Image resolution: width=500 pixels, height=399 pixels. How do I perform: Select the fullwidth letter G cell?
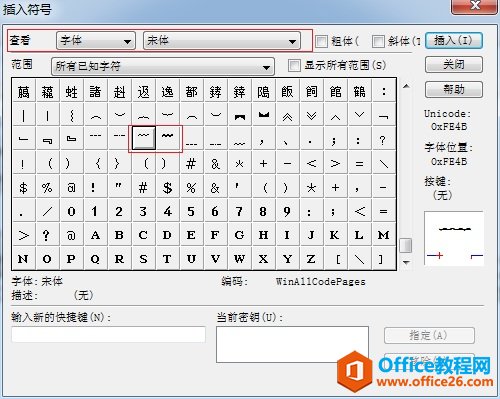[x=240, y=234]
